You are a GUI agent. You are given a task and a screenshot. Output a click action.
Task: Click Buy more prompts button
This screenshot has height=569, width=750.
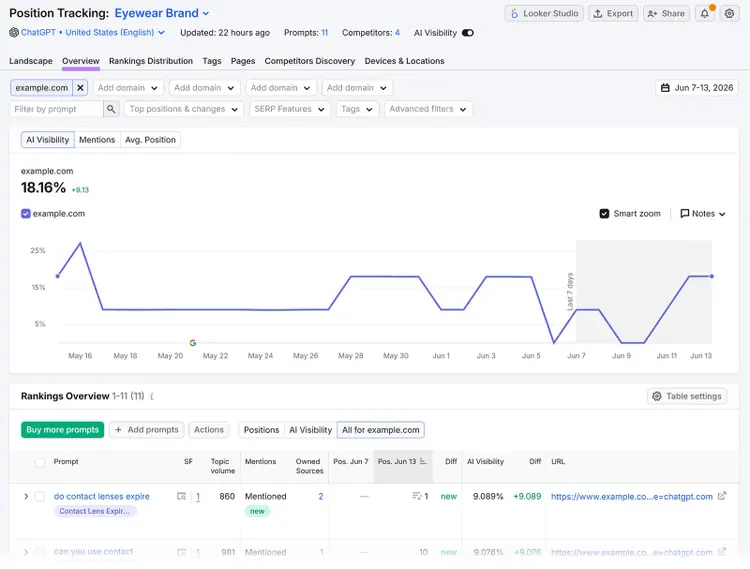pos(63,430)
